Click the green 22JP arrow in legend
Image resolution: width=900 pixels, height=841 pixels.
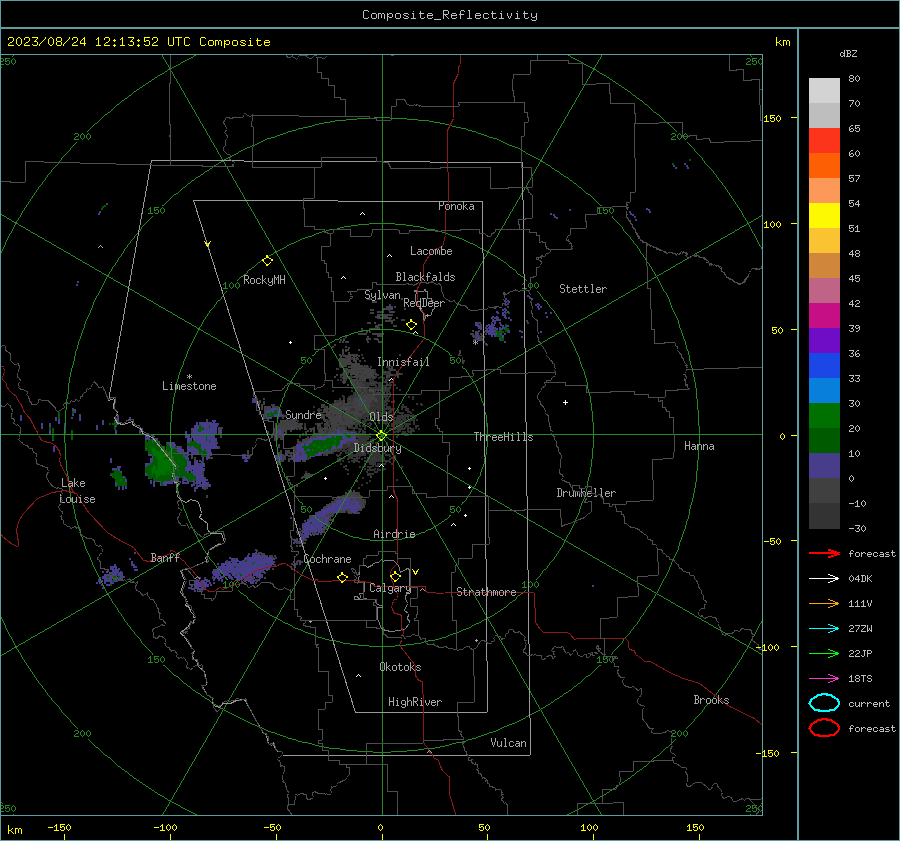tap(824, 653)
